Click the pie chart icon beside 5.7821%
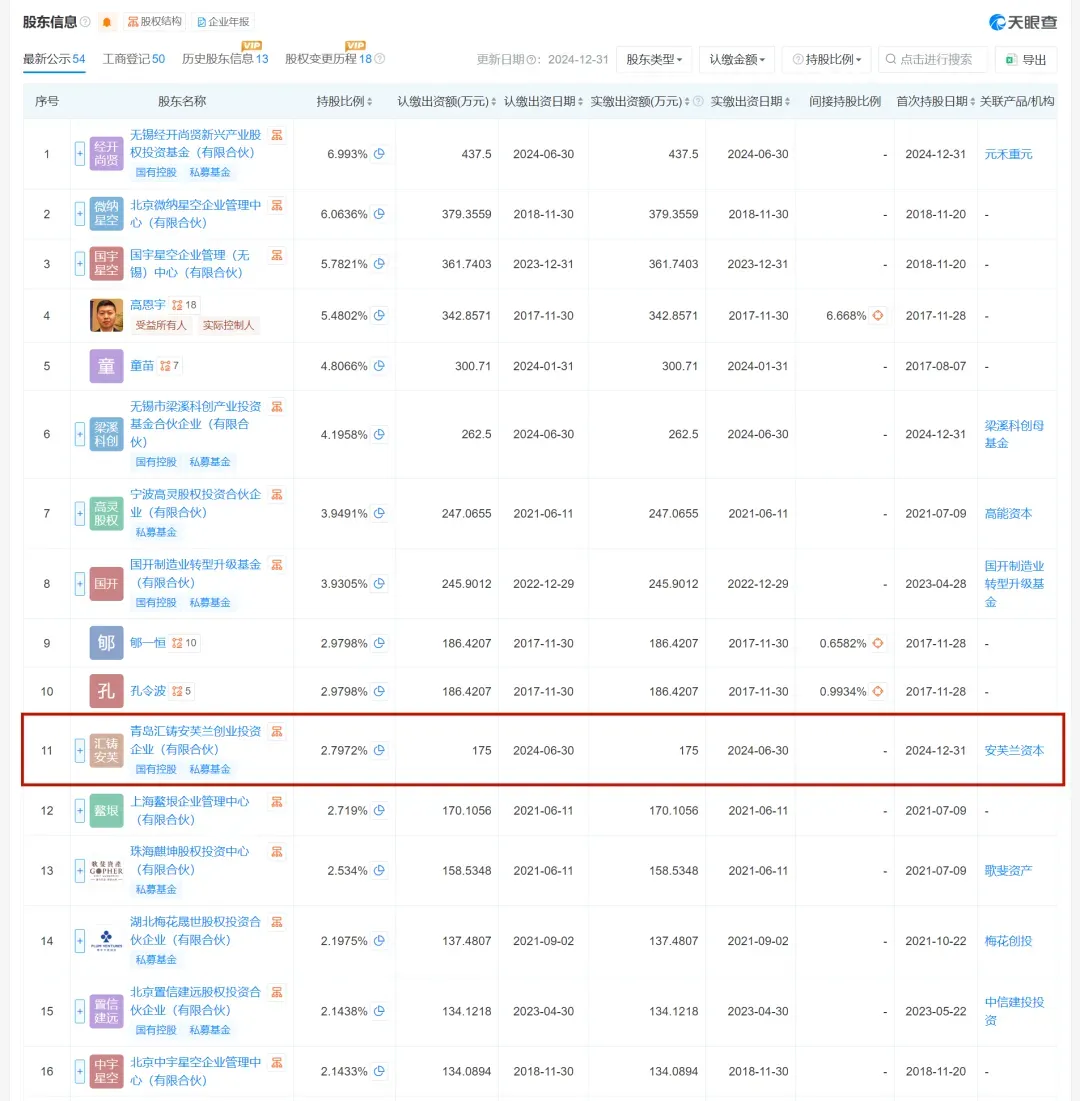 coord(379,263)
